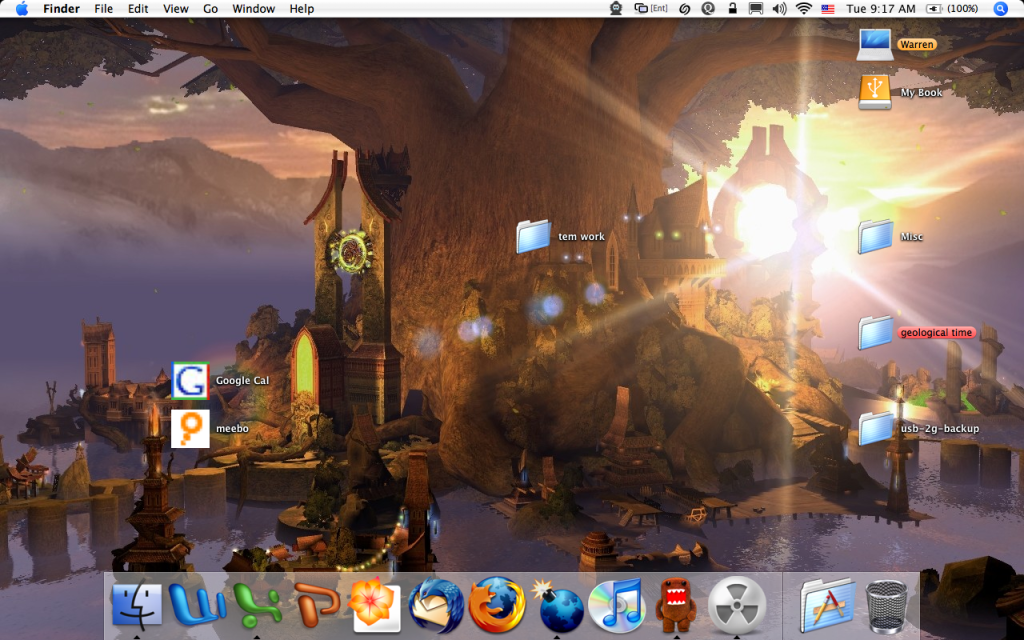The height and width of the screenshot is (640, 1024).
Task: Click the spiral menu bar icon
Action: (685, 8)
